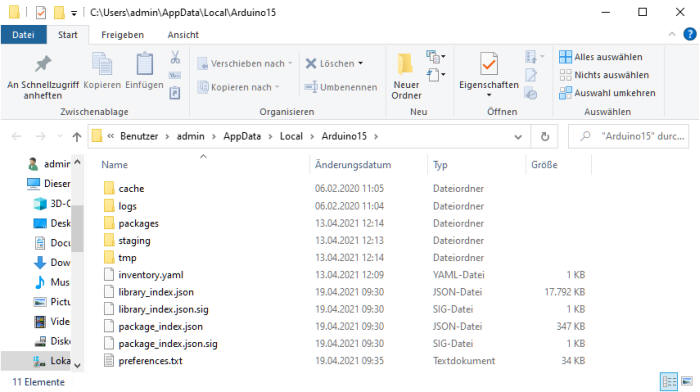Open recent locations dropdown arrow
700x392 pixels.
click(x=60, y=137)
